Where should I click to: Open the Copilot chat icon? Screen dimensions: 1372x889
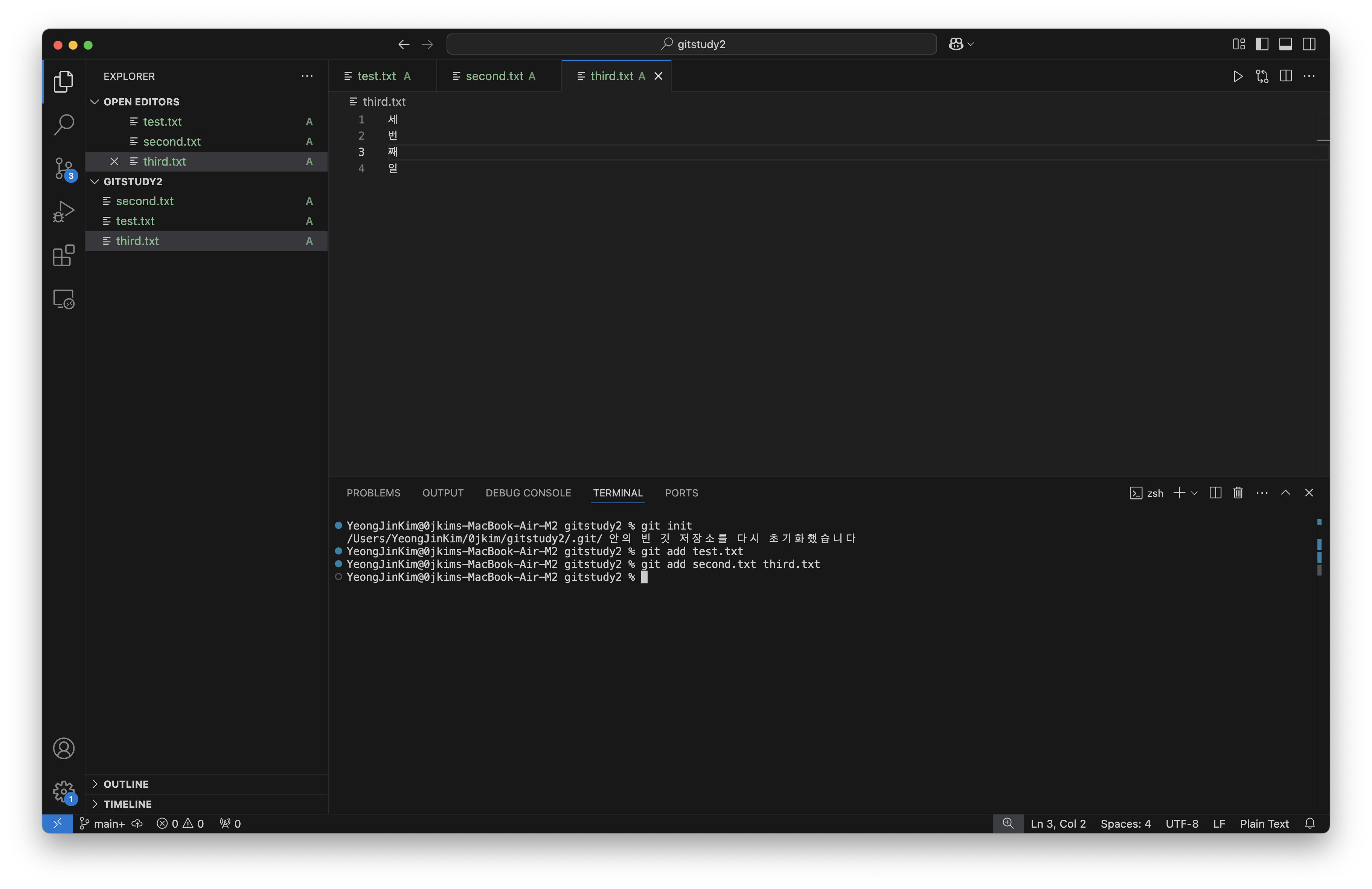click(956, 44)
